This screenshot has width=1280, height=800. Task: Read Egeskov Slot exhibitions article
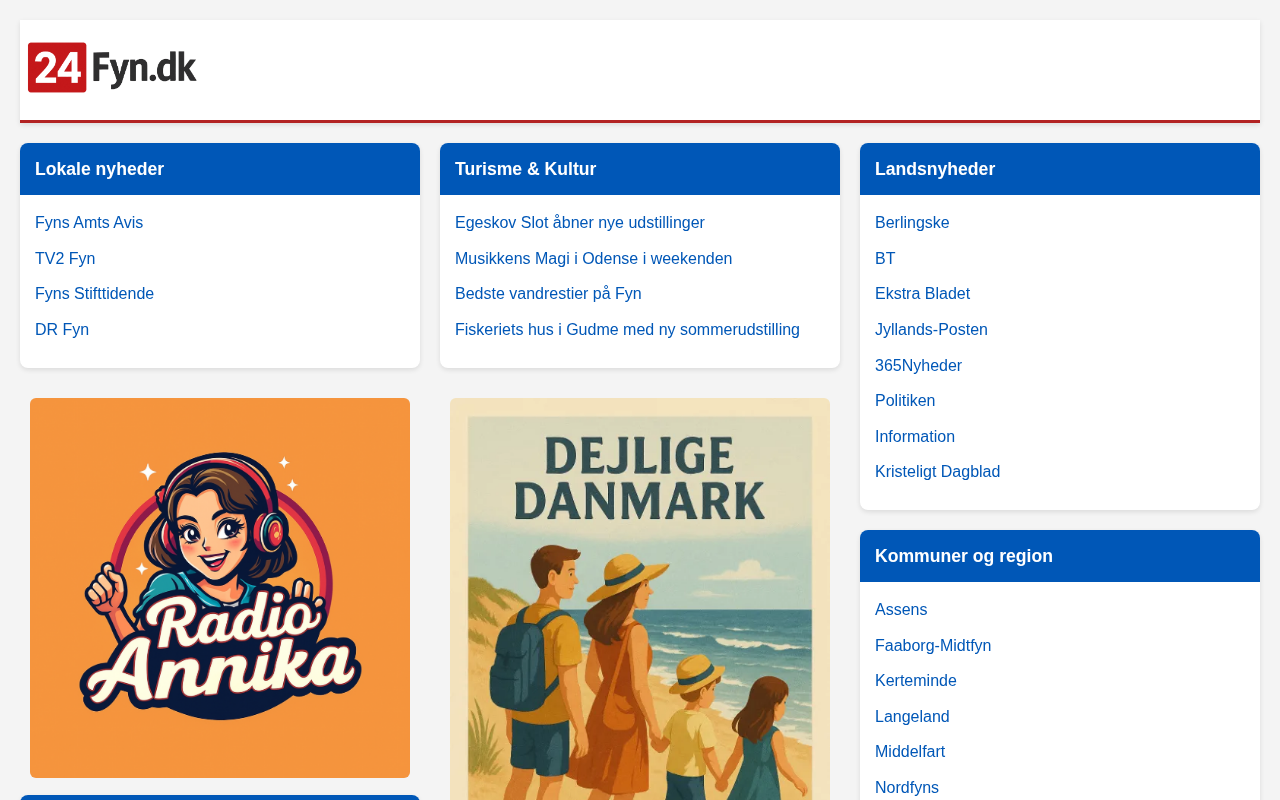(x=580, y=223)
